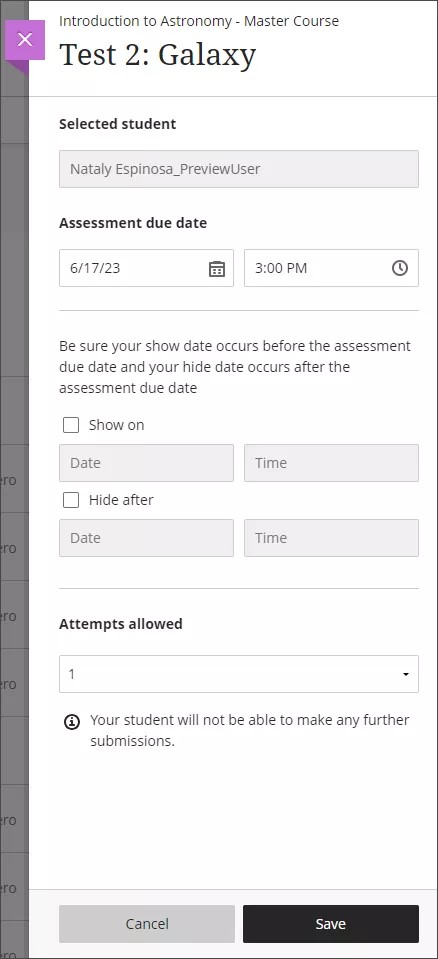Viewport: 438px width, 959px height.
Task: Enable the Show on checkbox
Action: (71, 425)
